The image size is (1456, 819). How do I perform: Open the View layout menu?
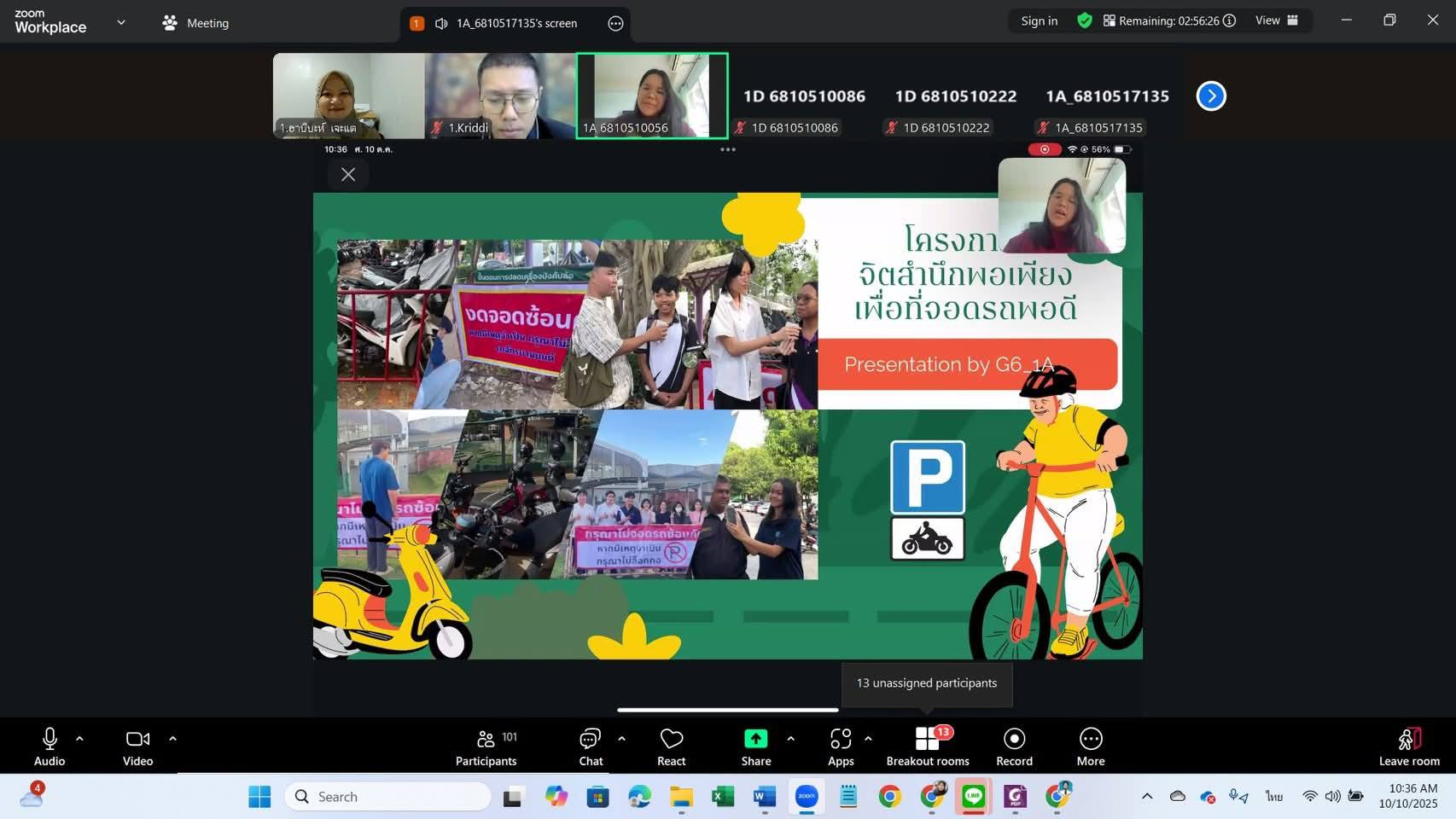point(1276,20)
